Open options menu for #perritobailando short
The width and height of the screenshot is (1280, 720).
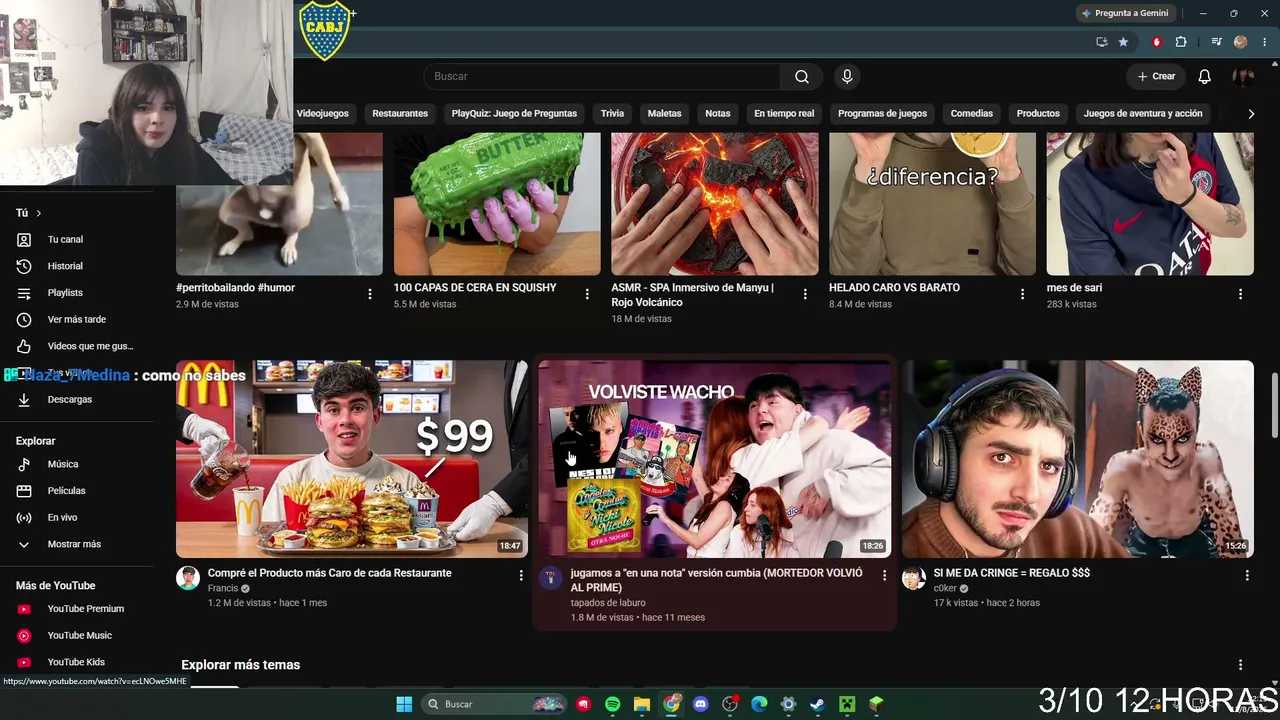pos(369,294)
